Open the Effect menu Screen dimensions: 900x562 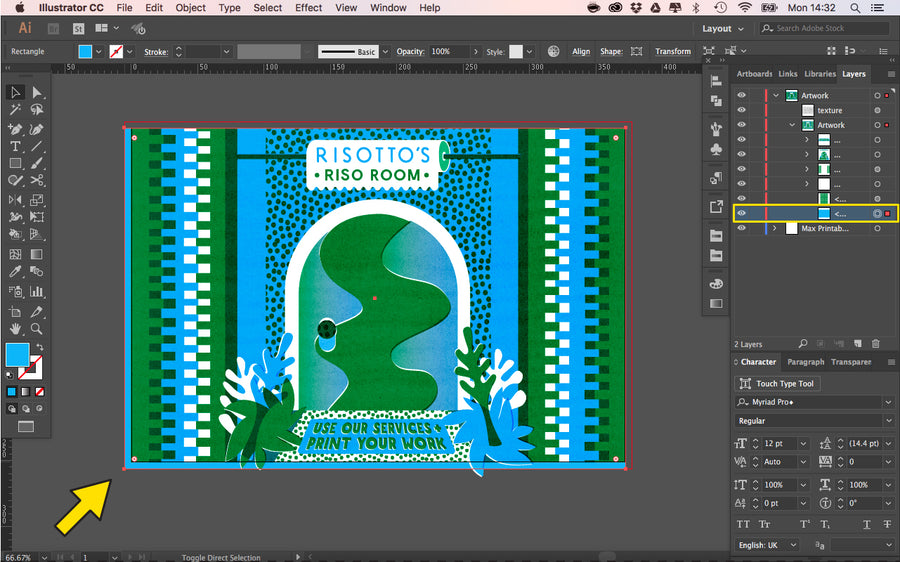[x=308, y=8]
